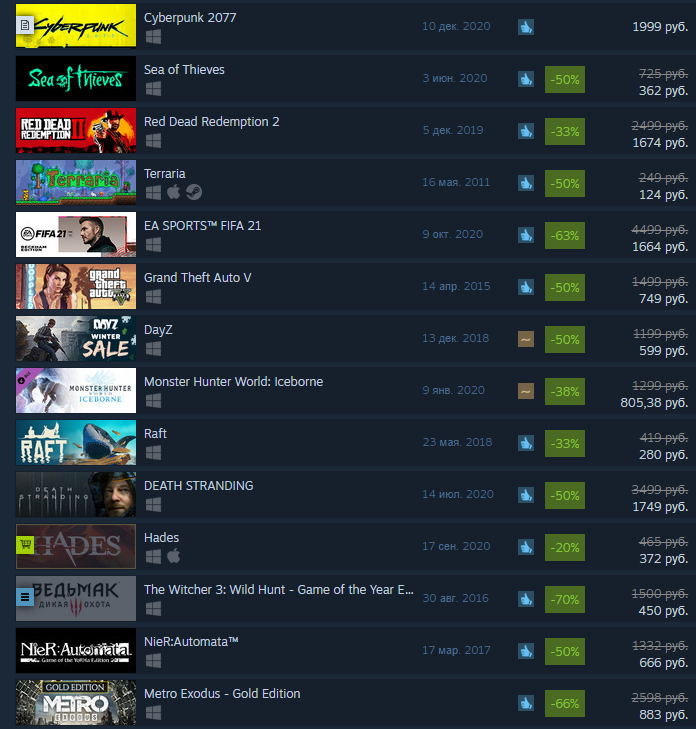Select the DEATH STRANDING game title
This screenshot has height=729, width=696.
tap(199, 486)
